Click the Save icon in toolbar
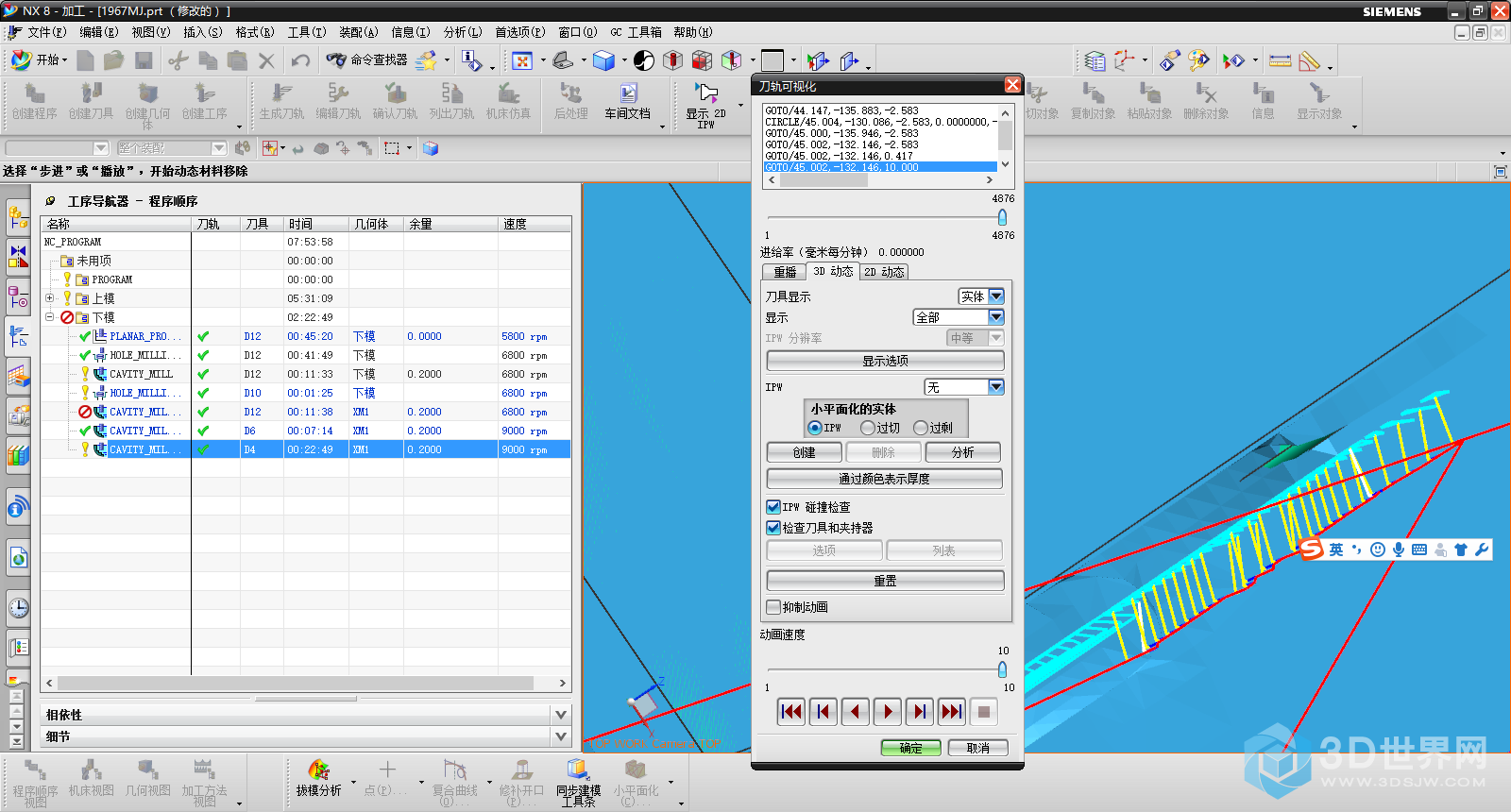This screenshot has height=812, width=1511. pos(144,60)
